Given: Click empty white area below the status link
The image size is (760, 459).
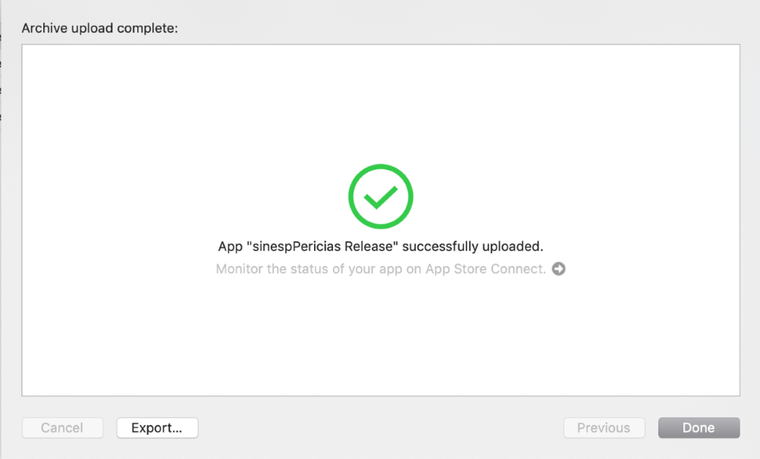Looking at the screenshot, I should (x=380, y=340).
